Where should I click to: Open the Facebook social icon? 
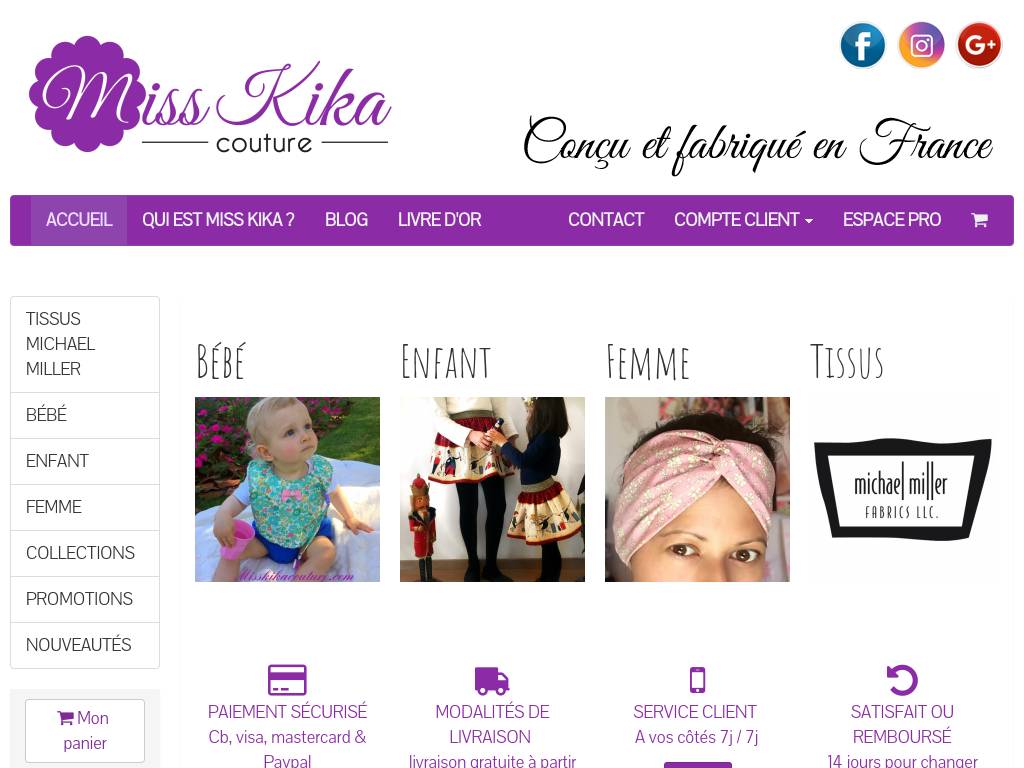tap(862, 45)
